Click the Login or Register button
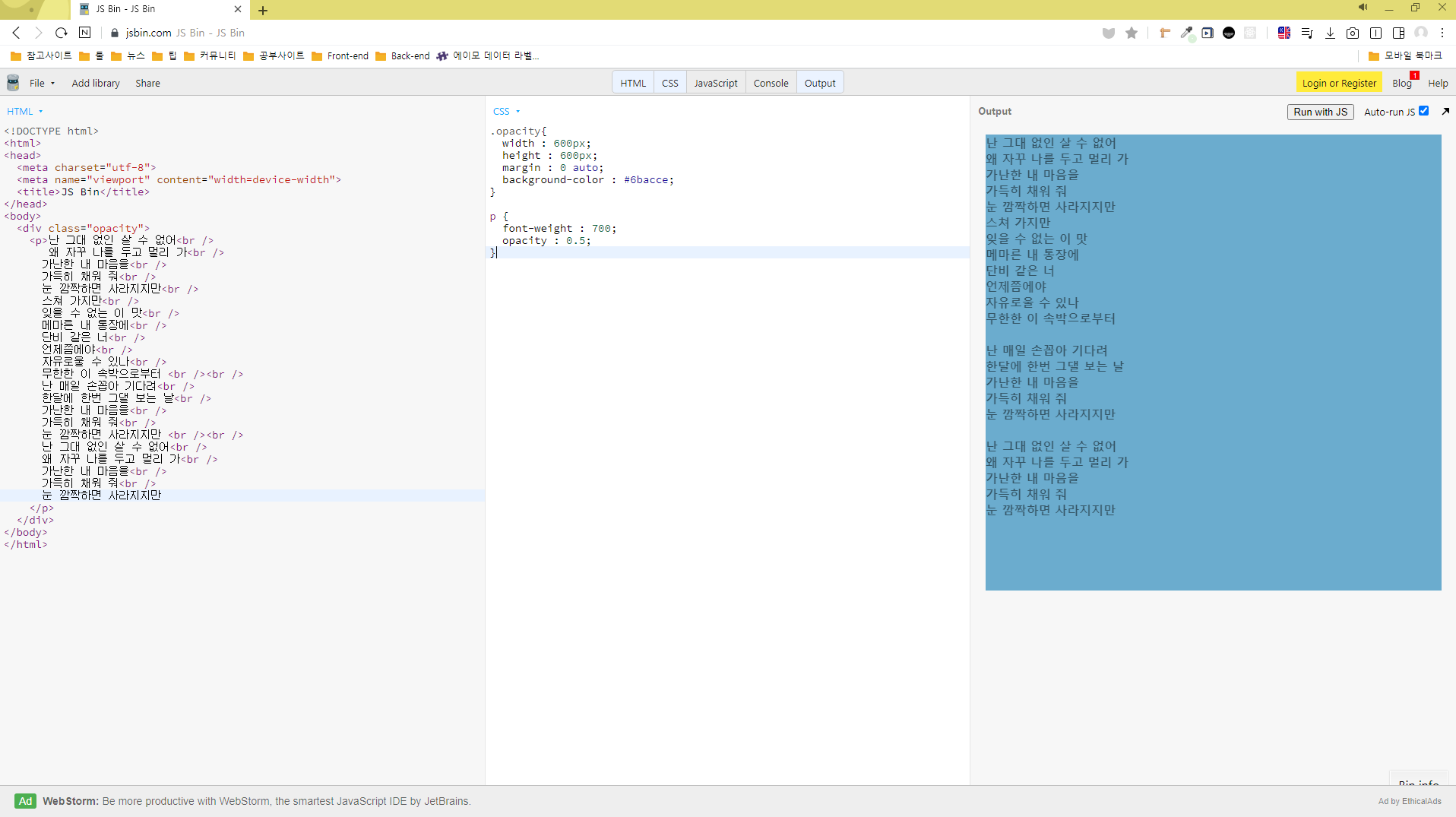This screenshot has width=1456, height=817. tap(1339, 83)
